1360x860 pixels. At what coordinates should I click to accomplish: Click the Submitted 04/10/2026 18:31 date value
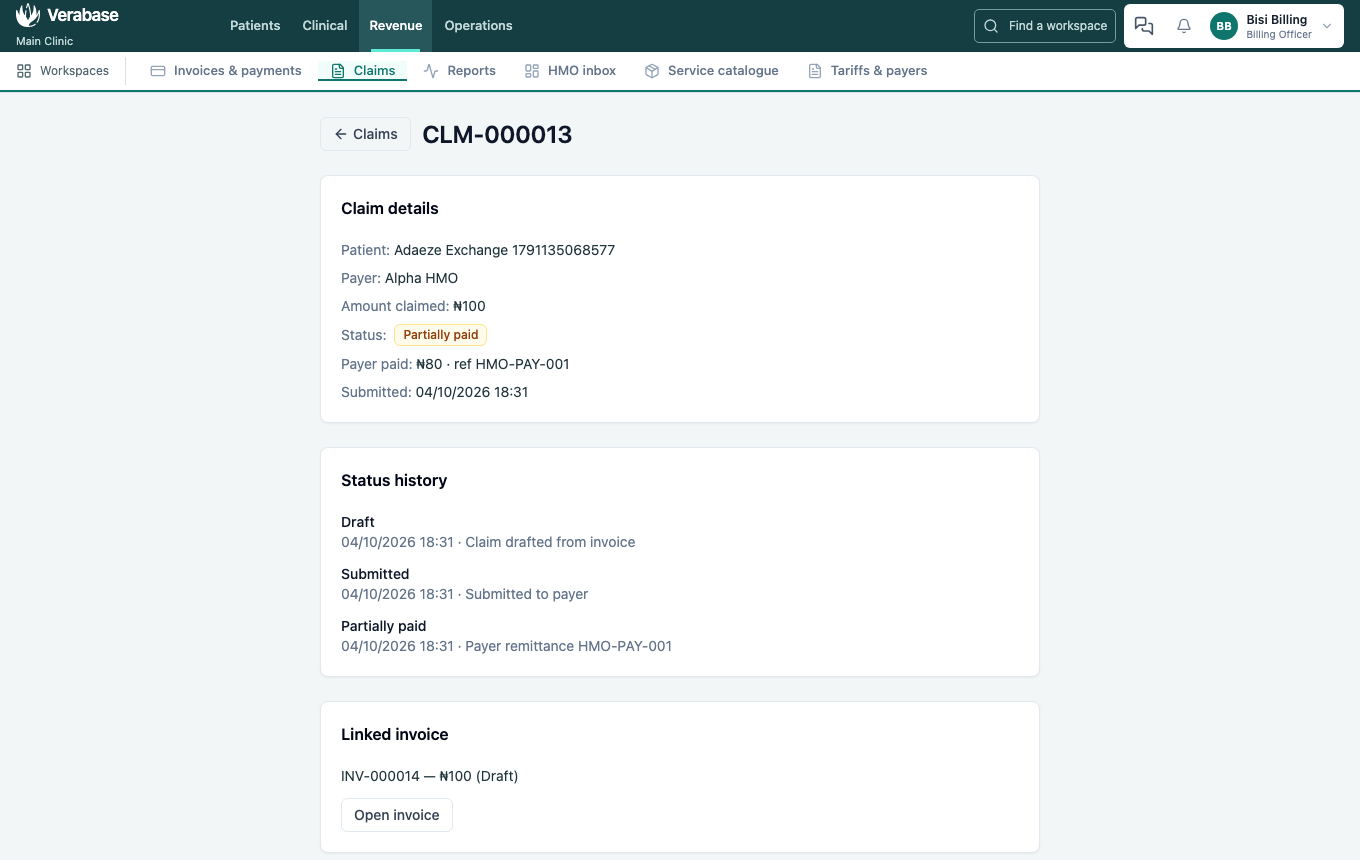[x=472, y=392]
